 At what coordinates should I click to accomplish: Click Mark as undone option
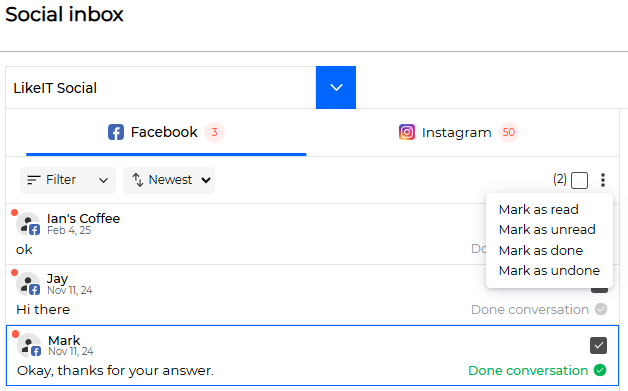tap(549, 270)
